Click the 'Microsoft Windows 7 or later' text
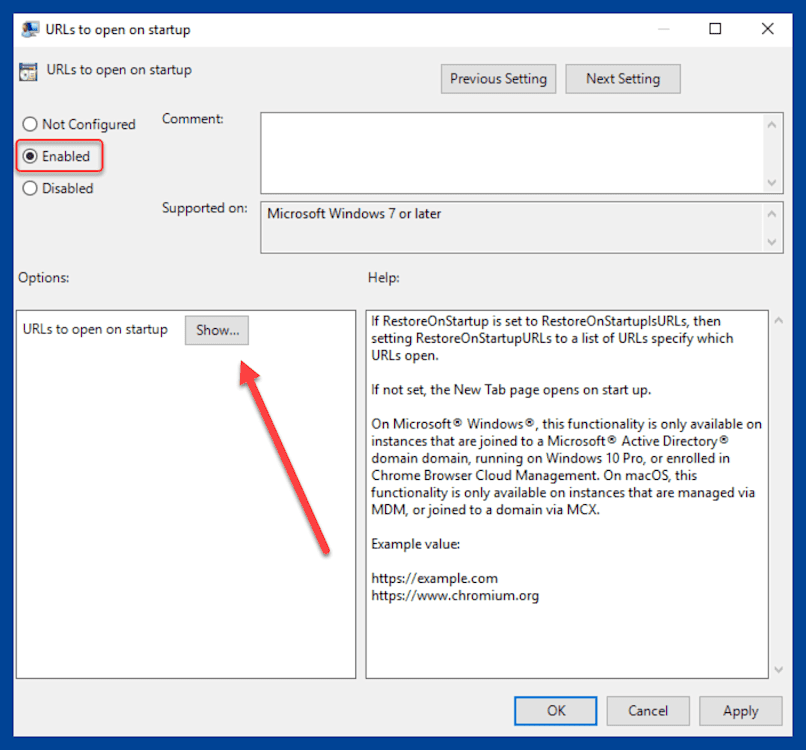 click(354, 213)
